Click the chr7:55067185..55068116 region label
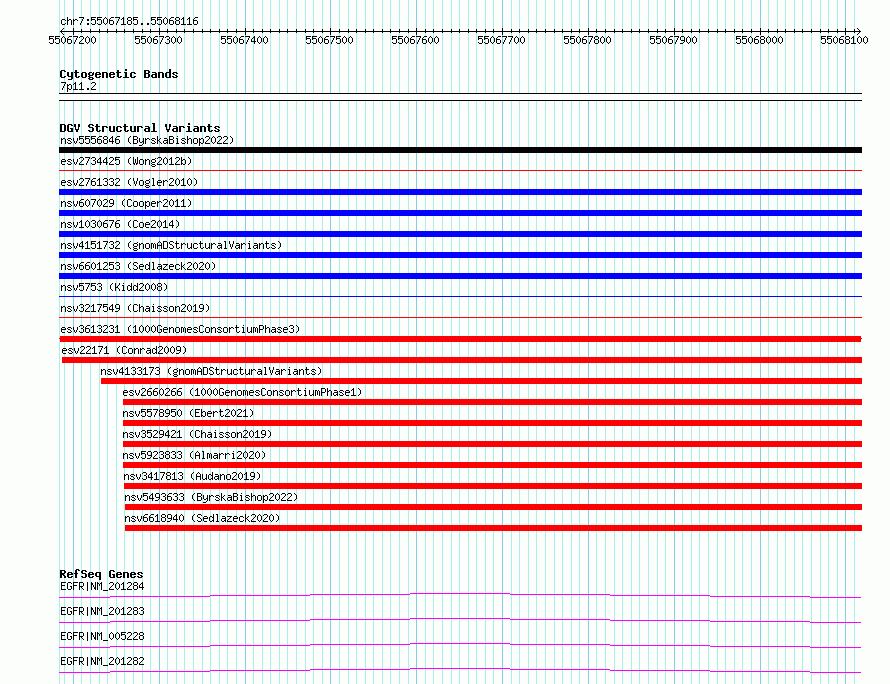Screen dimensions: 890x684 coord(129,22)
